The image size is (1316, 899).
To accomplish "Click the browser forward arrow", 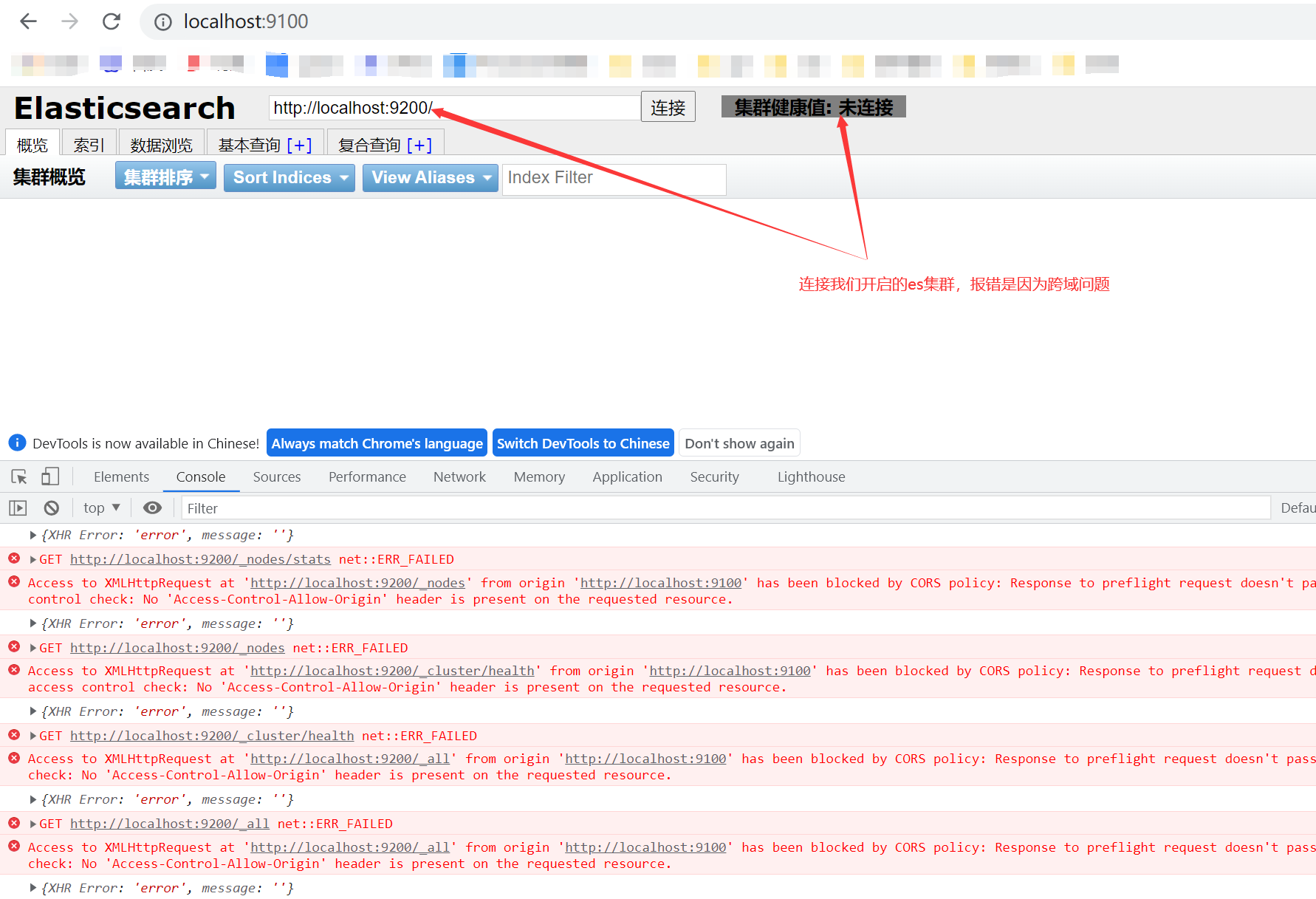I will (x=69, y=21).
